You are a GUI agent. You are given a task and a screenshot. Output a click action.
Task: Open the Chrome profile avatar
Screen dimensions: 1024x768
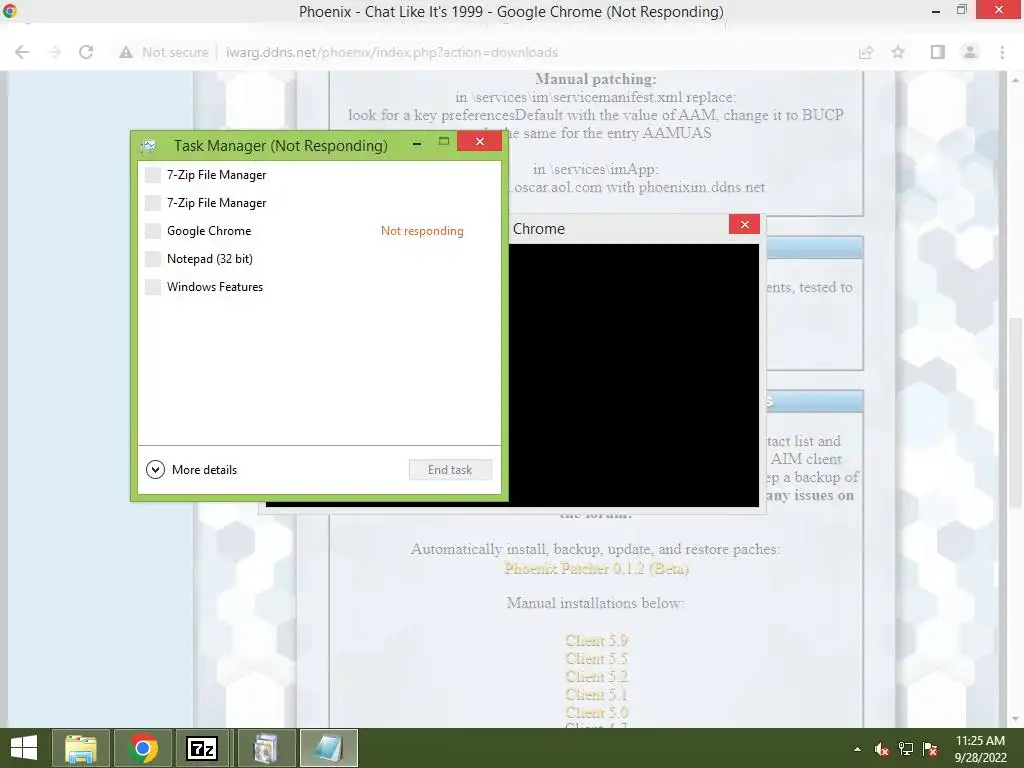pyautogui.click(x=970, y=52)
